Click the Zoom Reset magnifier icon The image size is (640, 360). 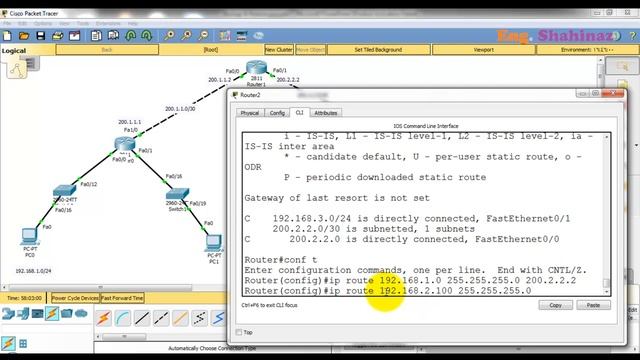point(186,36)
